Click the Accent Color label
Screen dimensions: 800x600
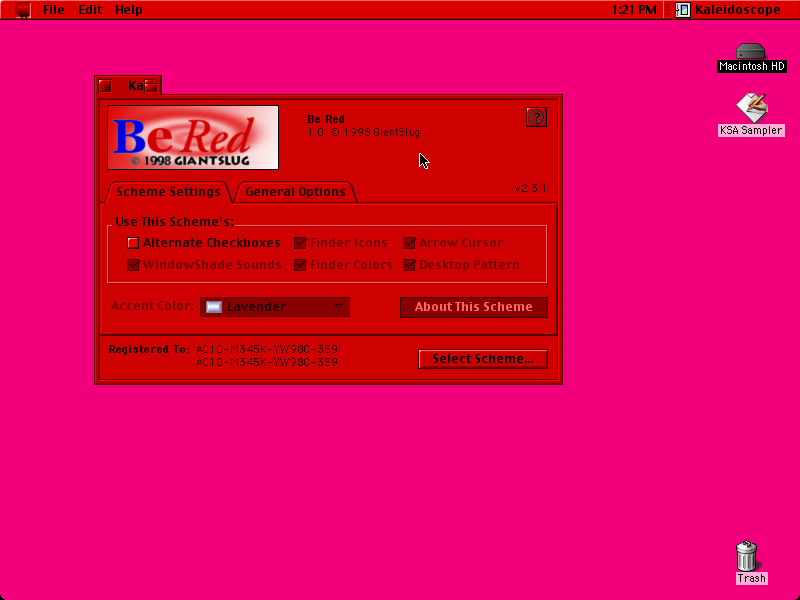coord(152,306)
